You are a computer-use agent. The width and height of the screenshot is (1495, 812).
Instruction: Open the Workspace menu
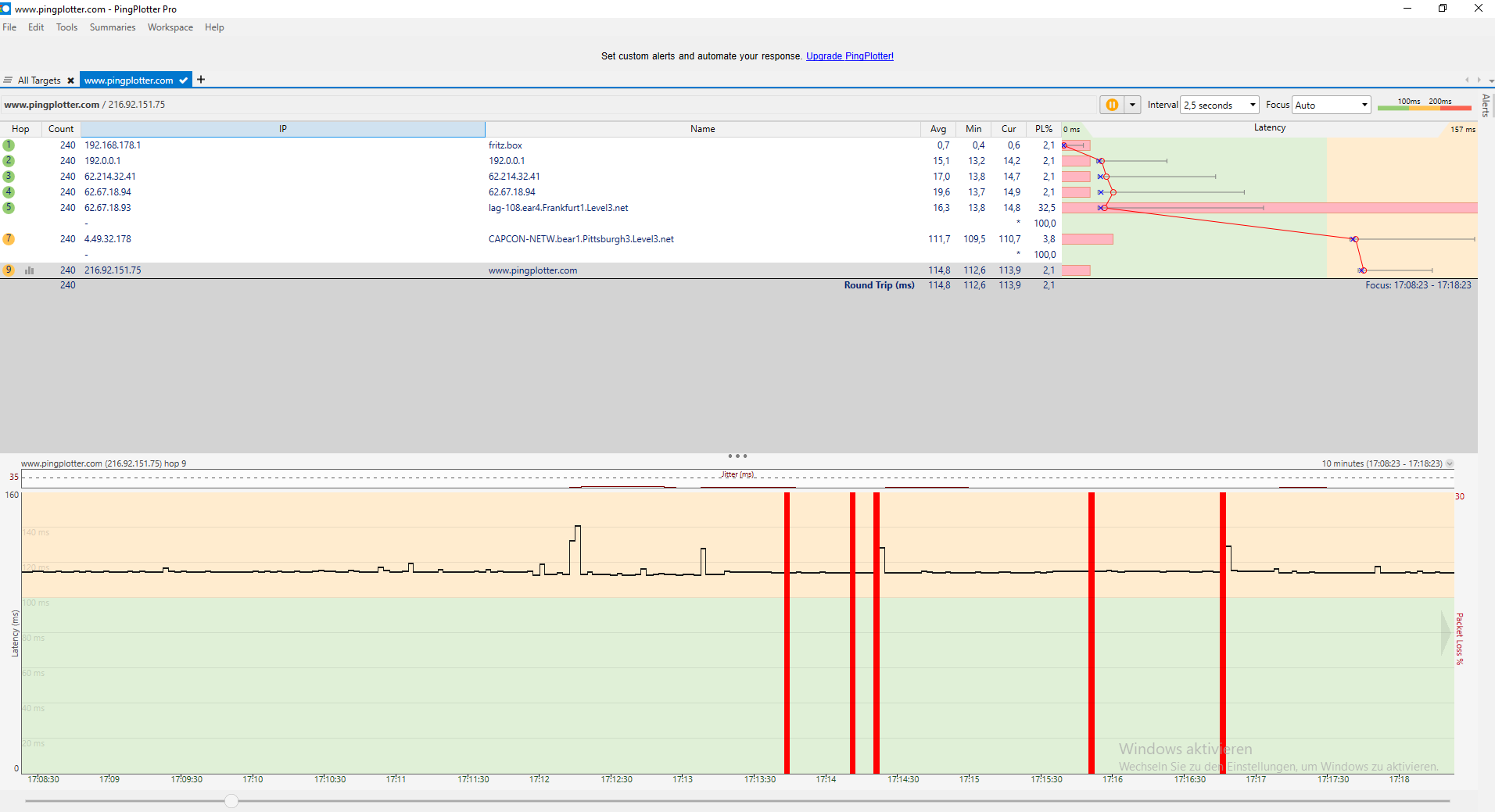point(170,27)
